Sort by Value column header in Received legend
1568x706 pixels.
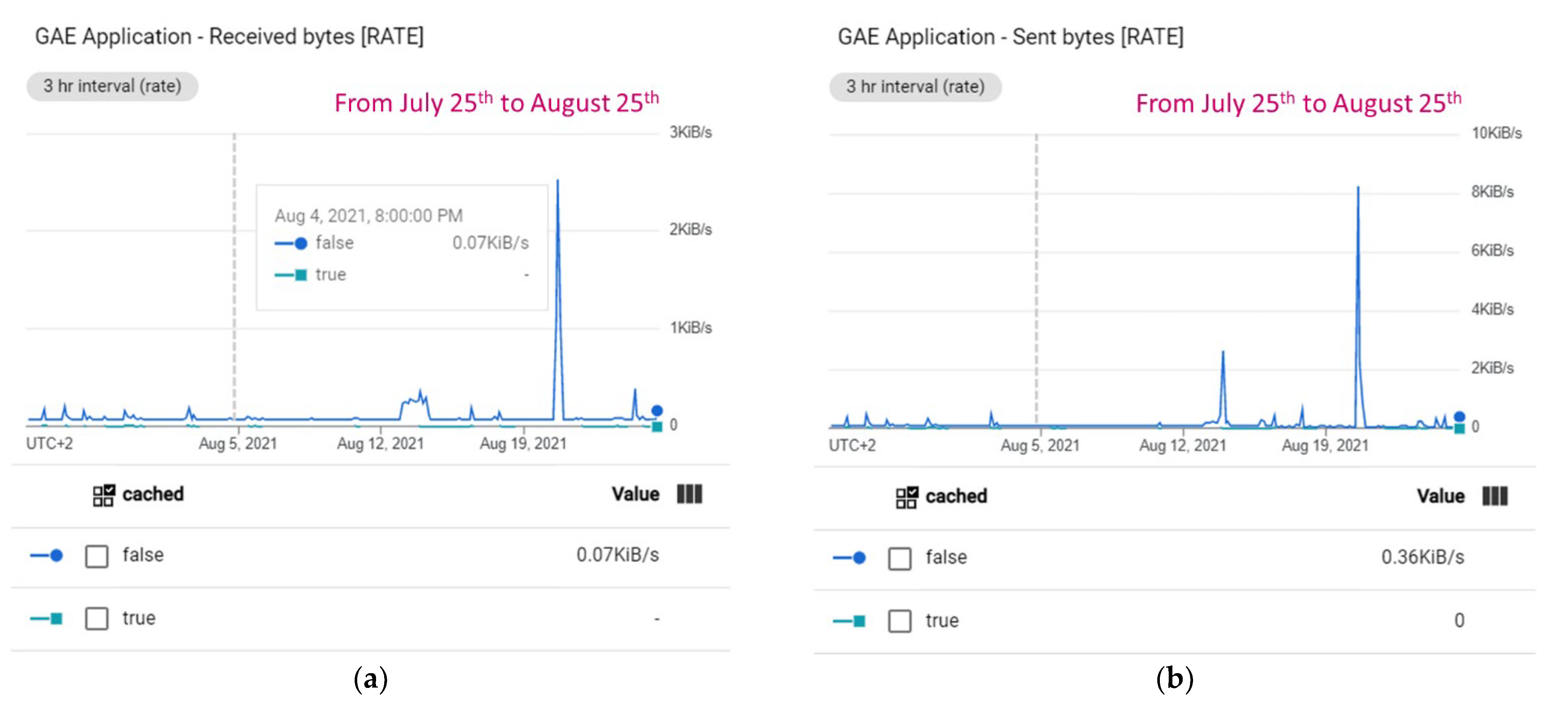coord(635,494)
